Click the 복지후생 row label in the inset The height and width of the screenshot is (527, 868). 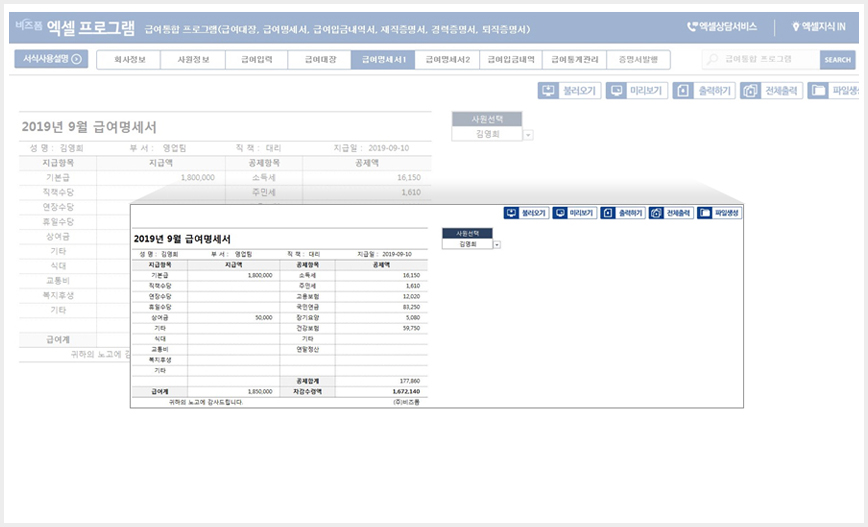pyautogui.click(x=160, y=360)
